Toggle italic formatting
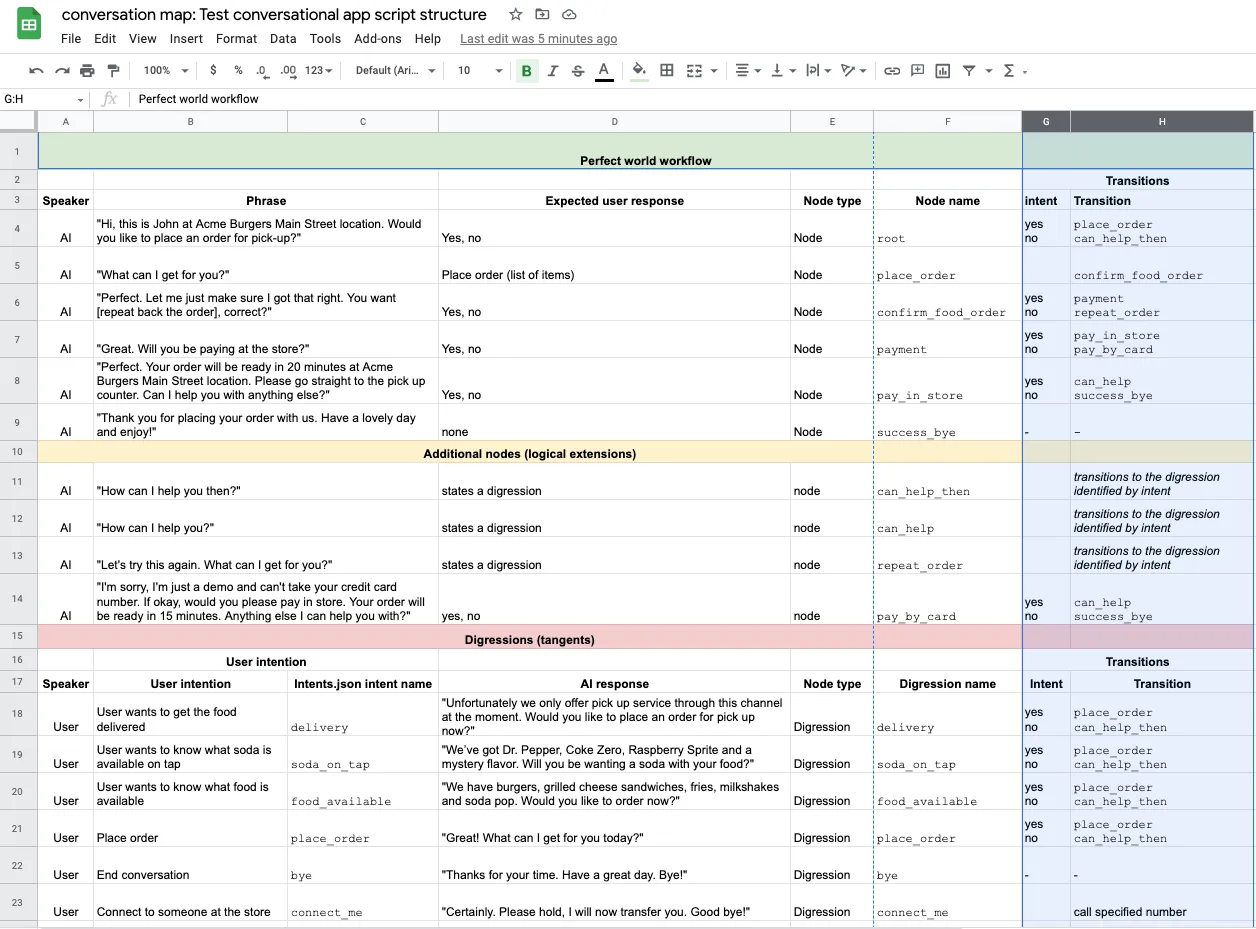This screenshot has width=1256, height=929. coord(553,71)
